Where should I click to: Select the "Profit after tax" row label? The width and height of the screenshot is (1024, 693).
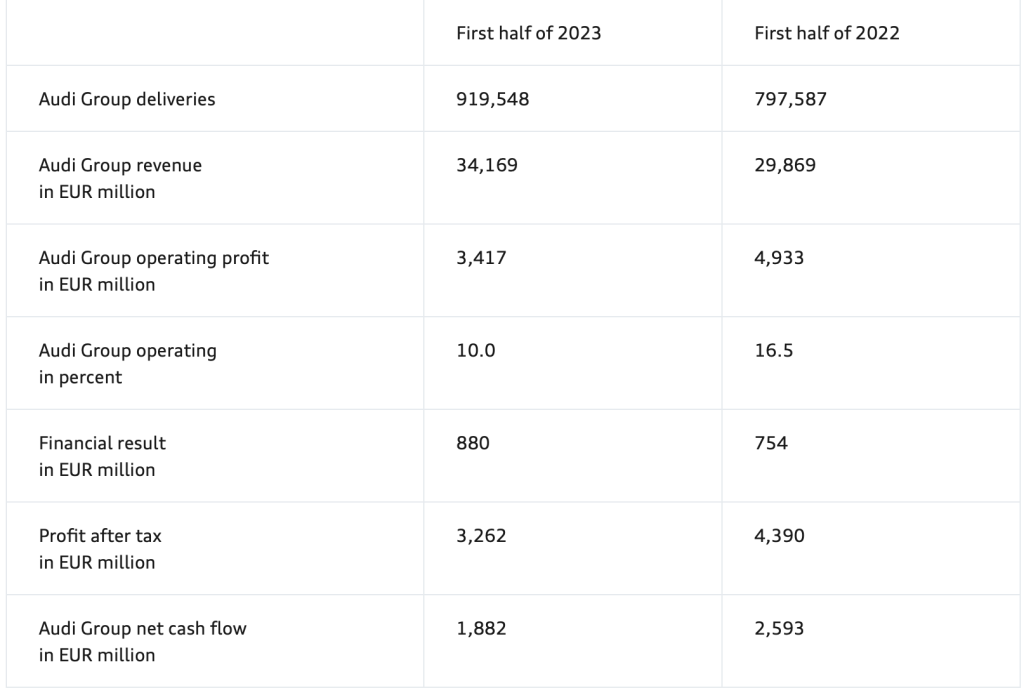click(100, 536)
